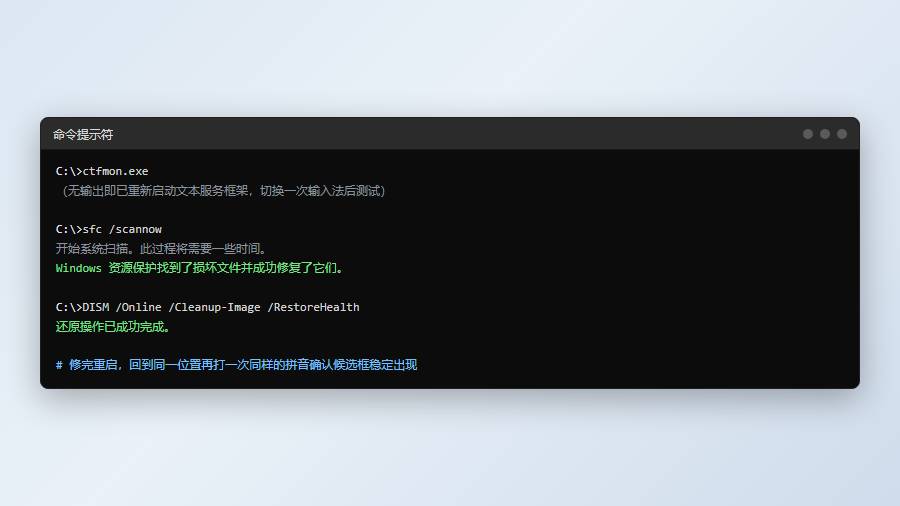
Task: Click the first gray window dot
Action: (x=808, y=134)
